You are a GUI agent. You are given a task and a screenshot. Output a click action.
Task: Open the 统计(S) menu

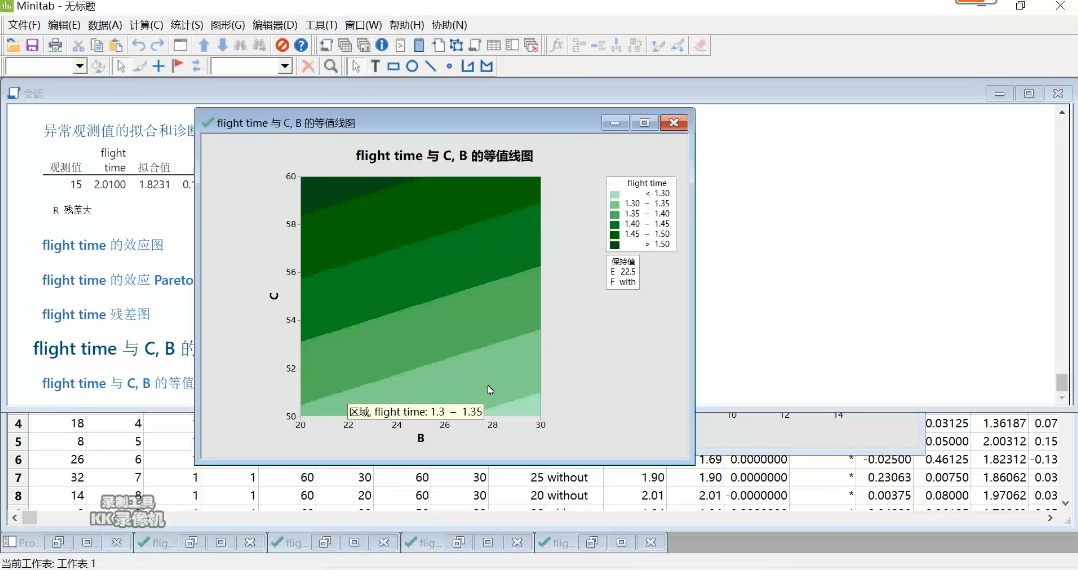tap(187, 25)
